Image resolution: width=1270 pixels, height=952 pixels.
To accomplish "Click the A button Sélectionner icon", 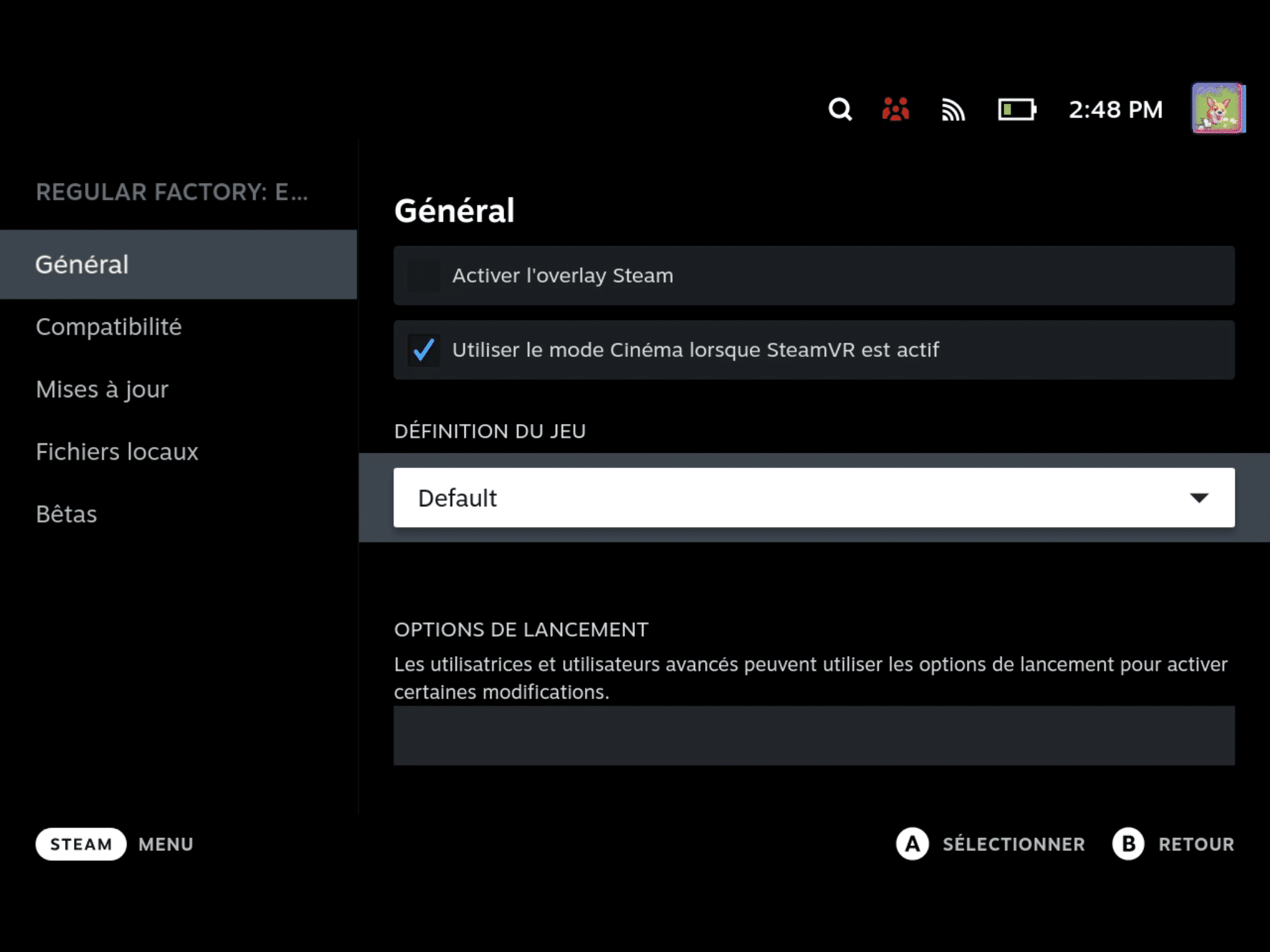I will pyautogui.click(x=912, y=844).
